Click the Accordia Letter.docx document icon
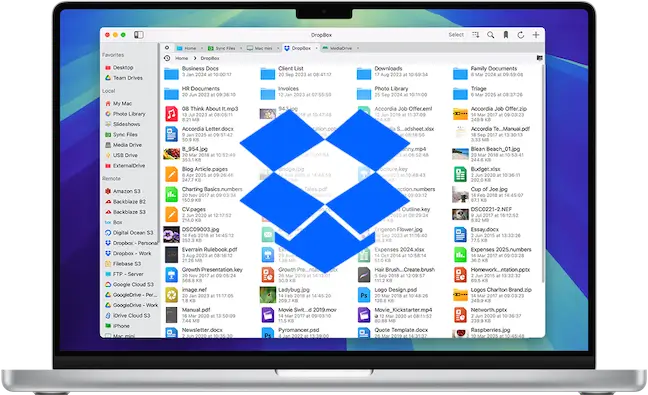 [x=172, y=134]
